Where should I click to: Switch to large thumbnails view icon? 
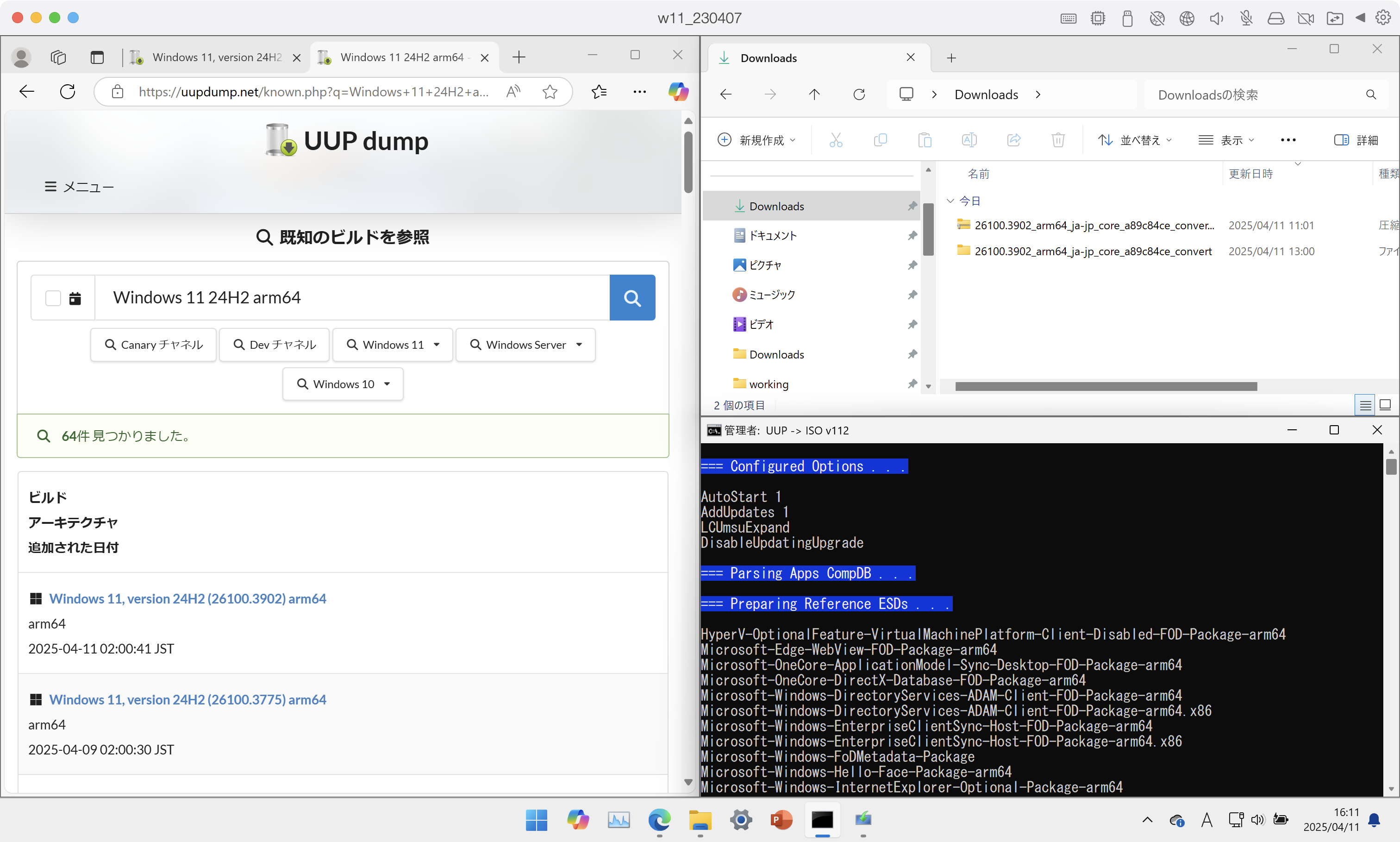coord(1385,404)
